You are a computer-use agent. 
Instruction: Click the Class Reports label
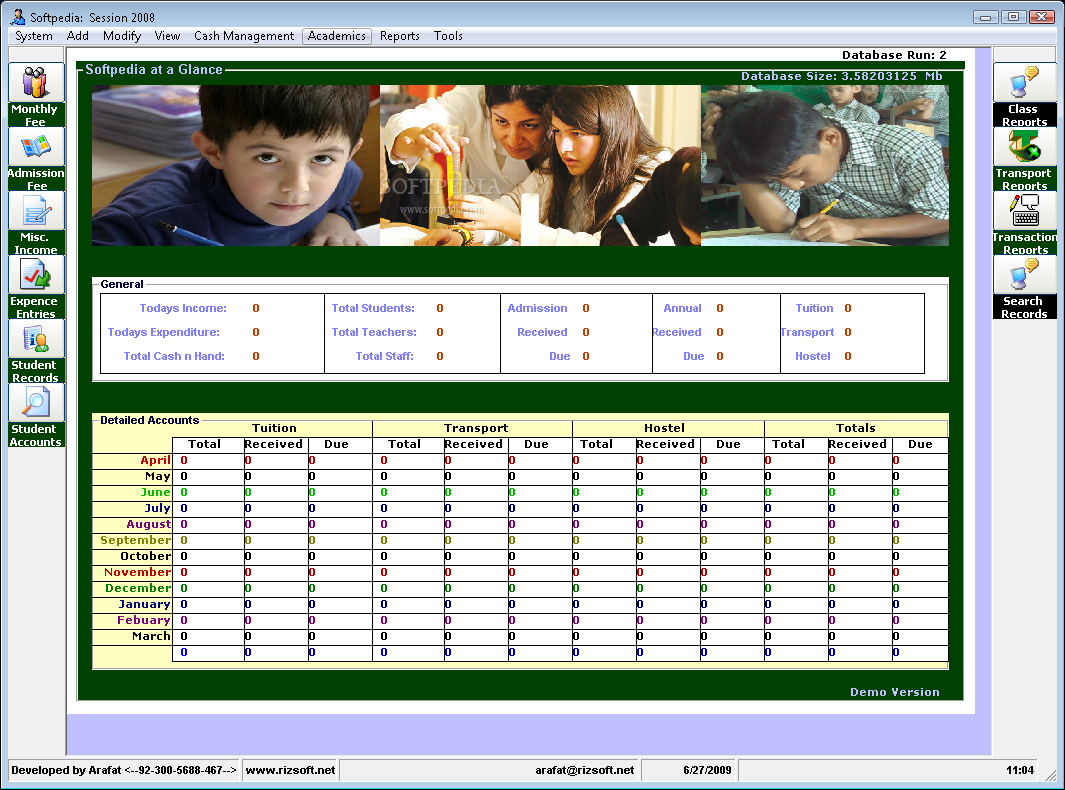[1024, 115]
